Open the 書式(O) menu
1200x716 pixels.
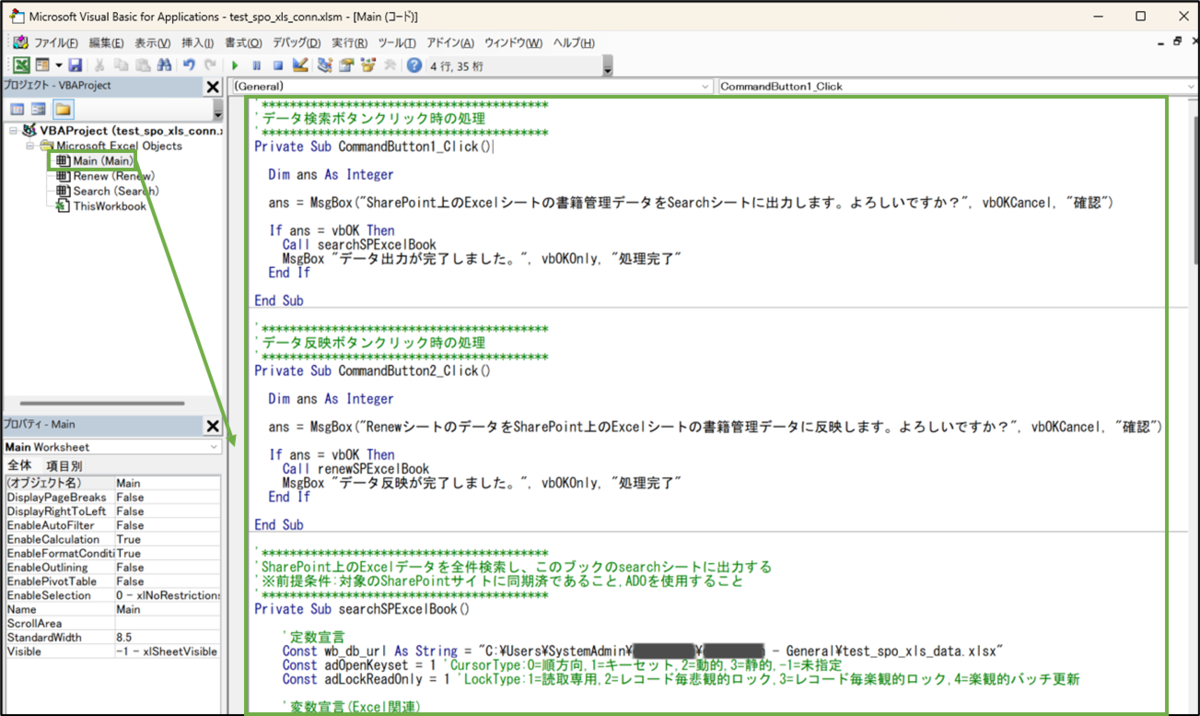pyautogui.click(x=243, y=43)
